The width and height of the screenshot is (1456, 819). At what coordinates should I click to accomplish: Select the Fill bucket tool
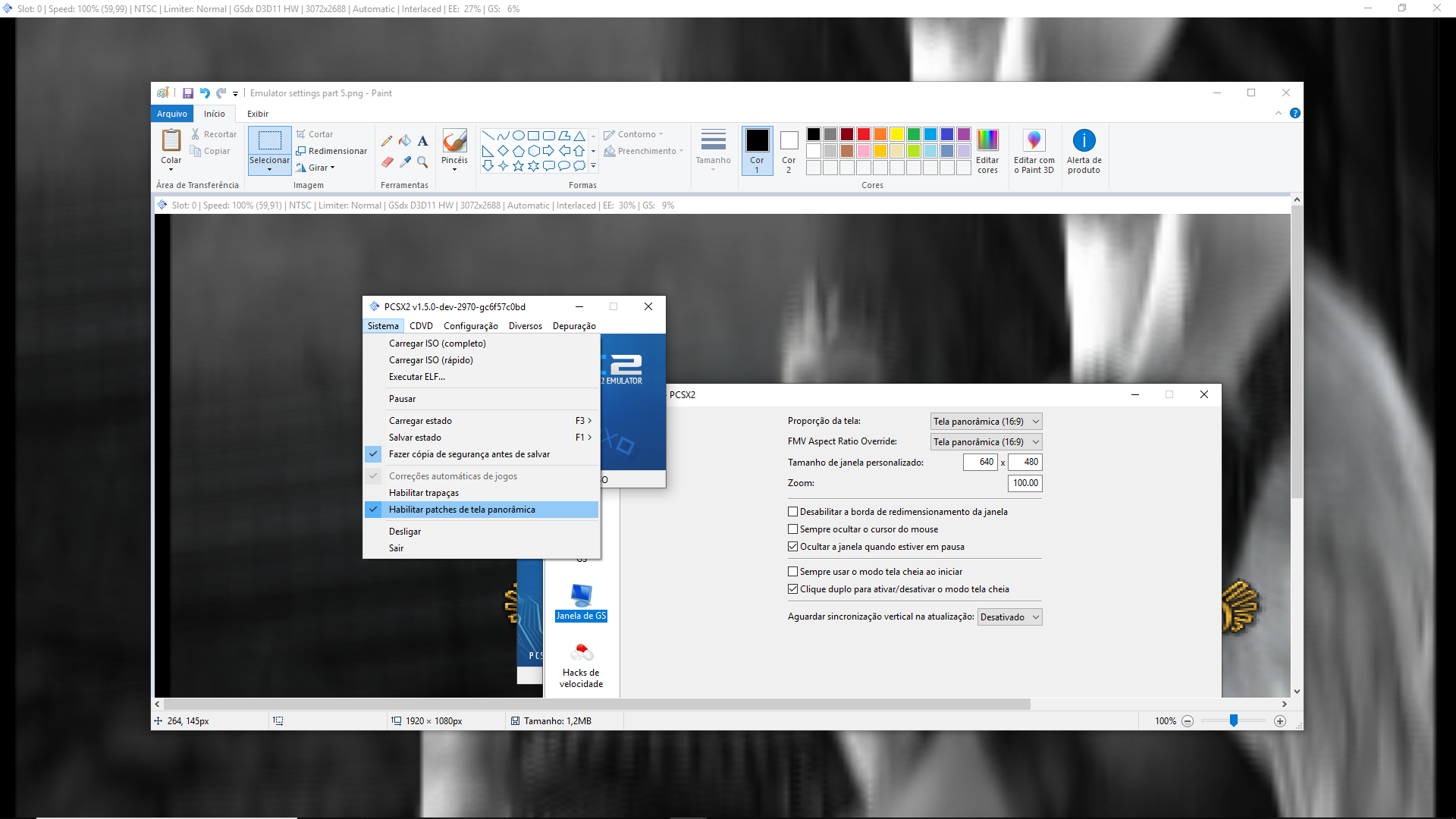click(x=405, y=141)
